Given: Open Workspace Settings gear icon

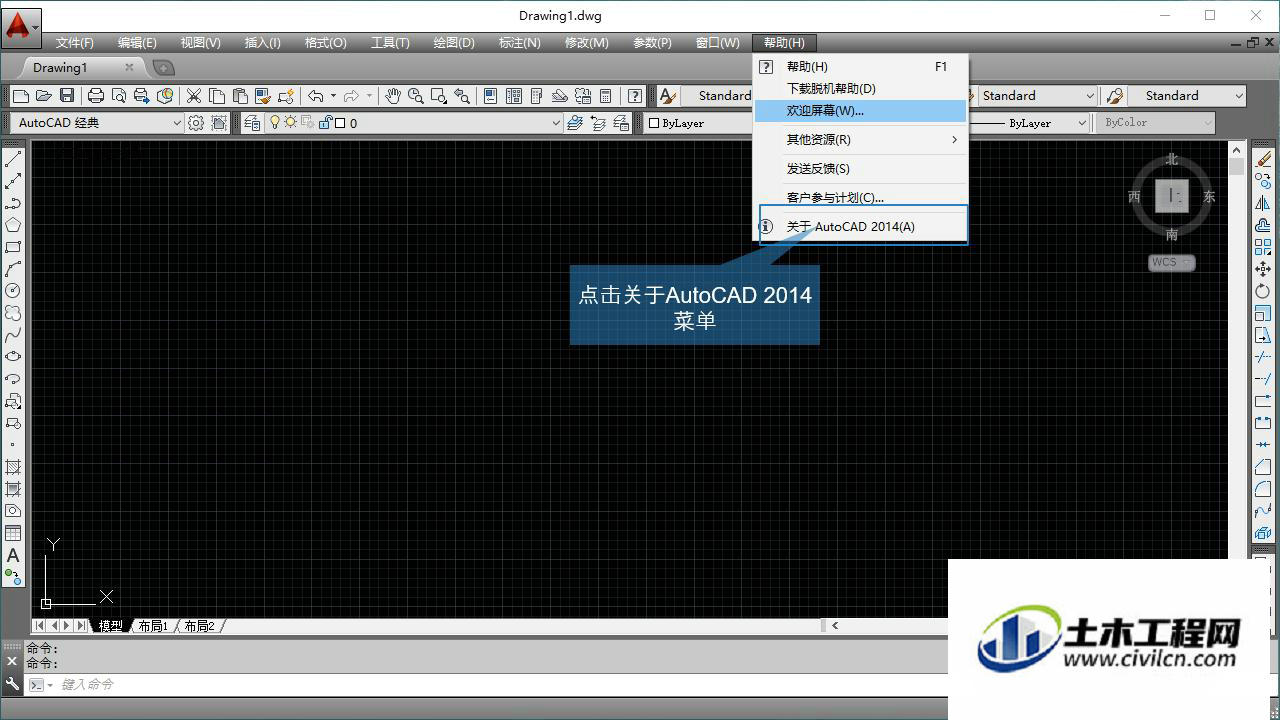Looking at the screenshot, I should 196,123.
